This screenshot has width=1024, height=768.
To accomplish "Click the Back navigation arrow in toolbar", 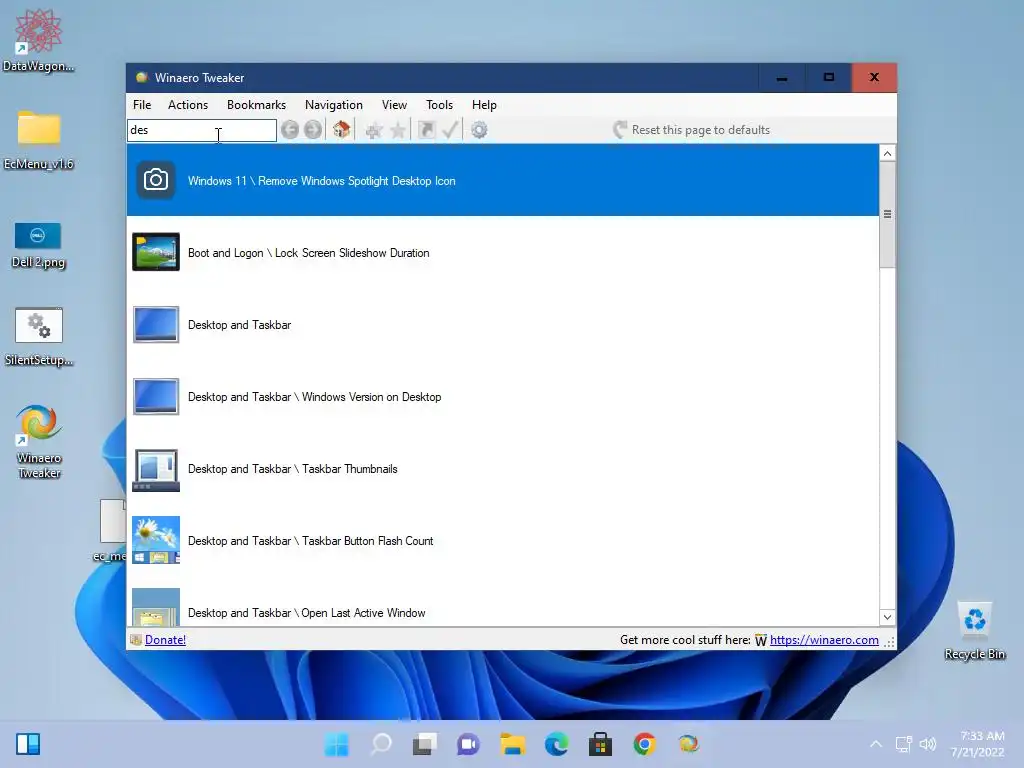I will [290, 130].
